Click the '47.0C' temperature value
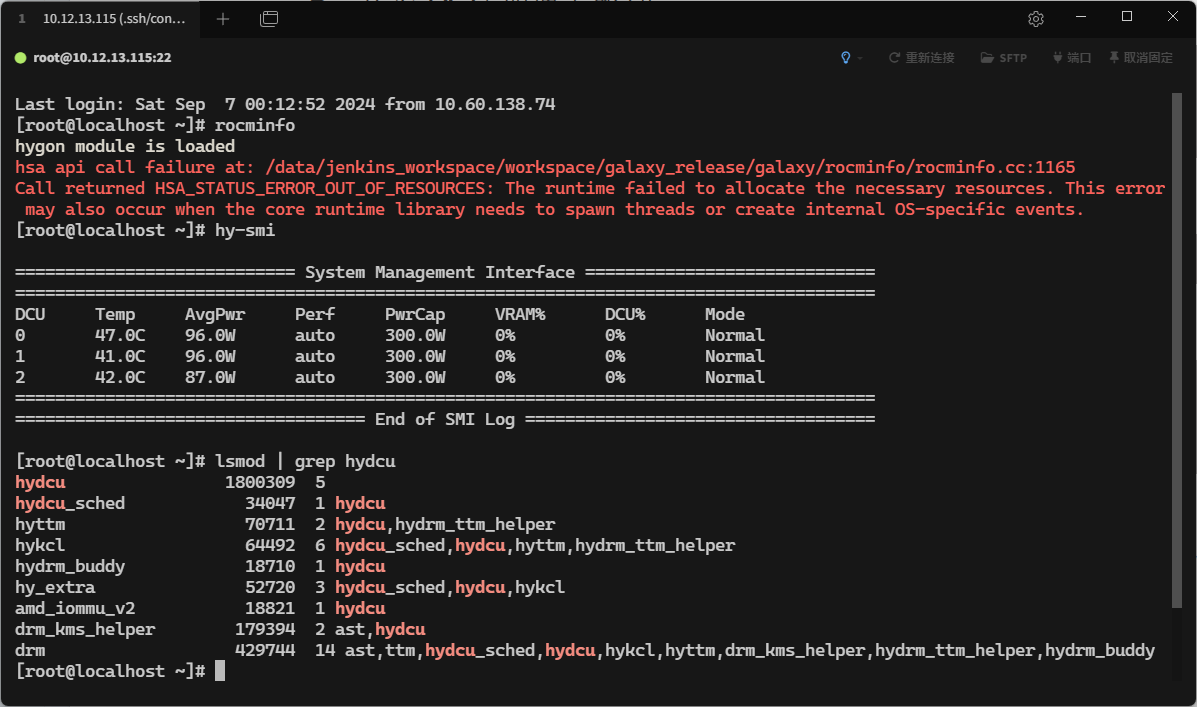This screenshot has width=1197, height=707. click(120, 335)
